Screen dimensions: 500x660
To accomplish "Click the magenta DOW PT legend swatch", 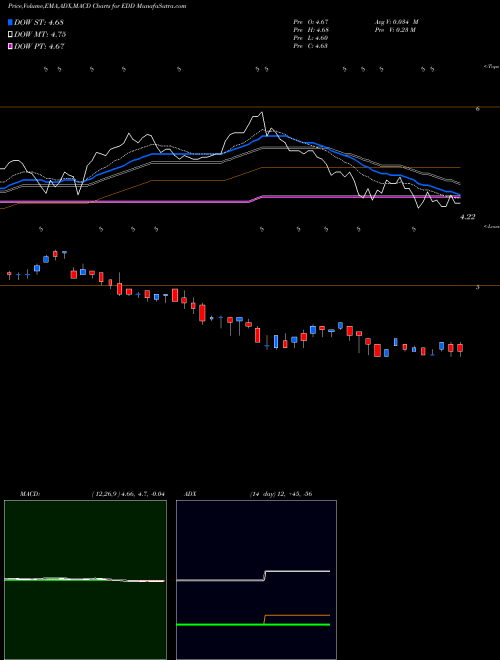I will (10, 47).
